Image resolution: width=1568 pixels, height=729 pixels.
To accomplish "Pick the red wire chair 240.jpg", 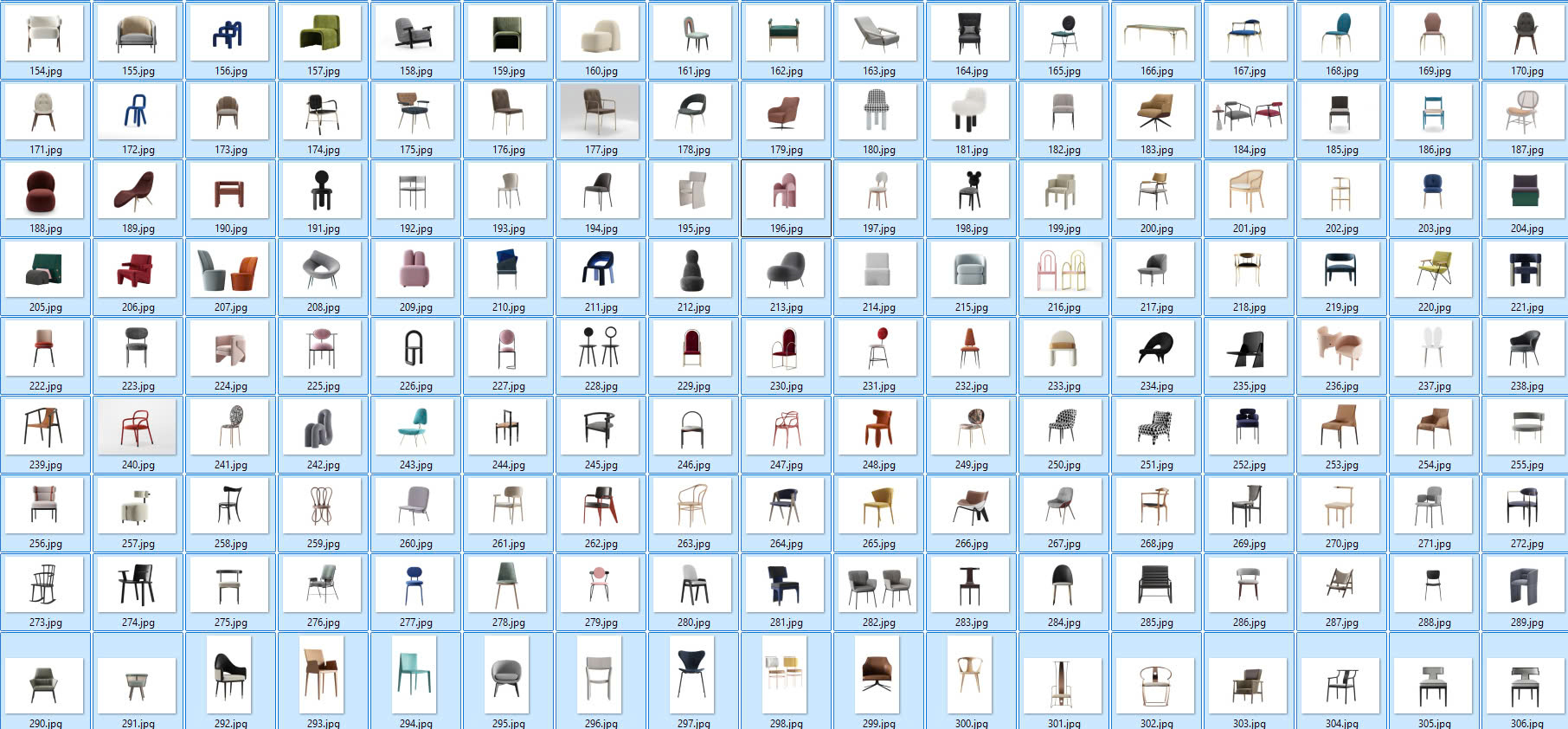I will [138, 427].
